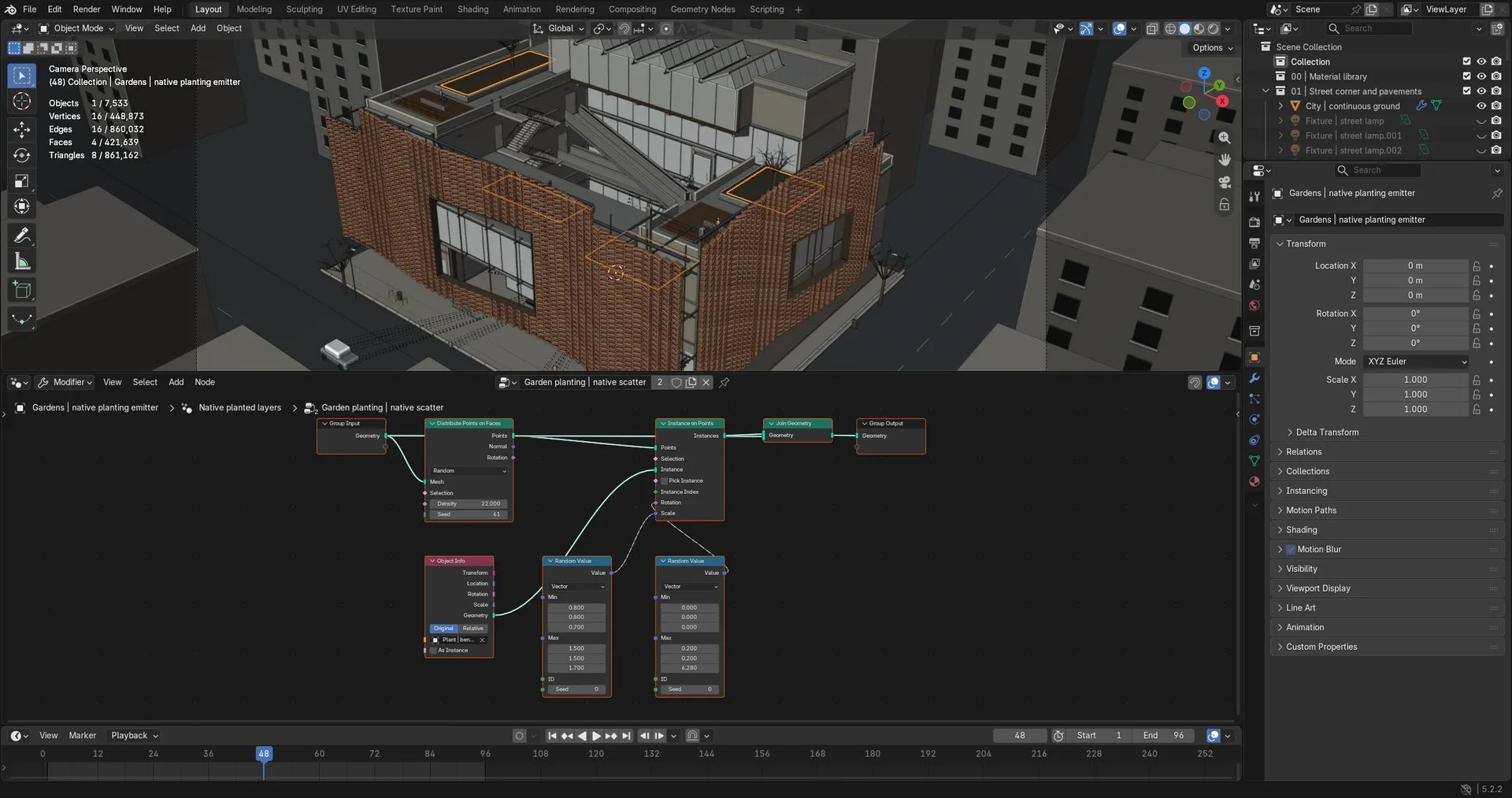Lock the Location X property
Image resolution: width=1512 pixels, height=798 pixels.
coord(1477,266)
